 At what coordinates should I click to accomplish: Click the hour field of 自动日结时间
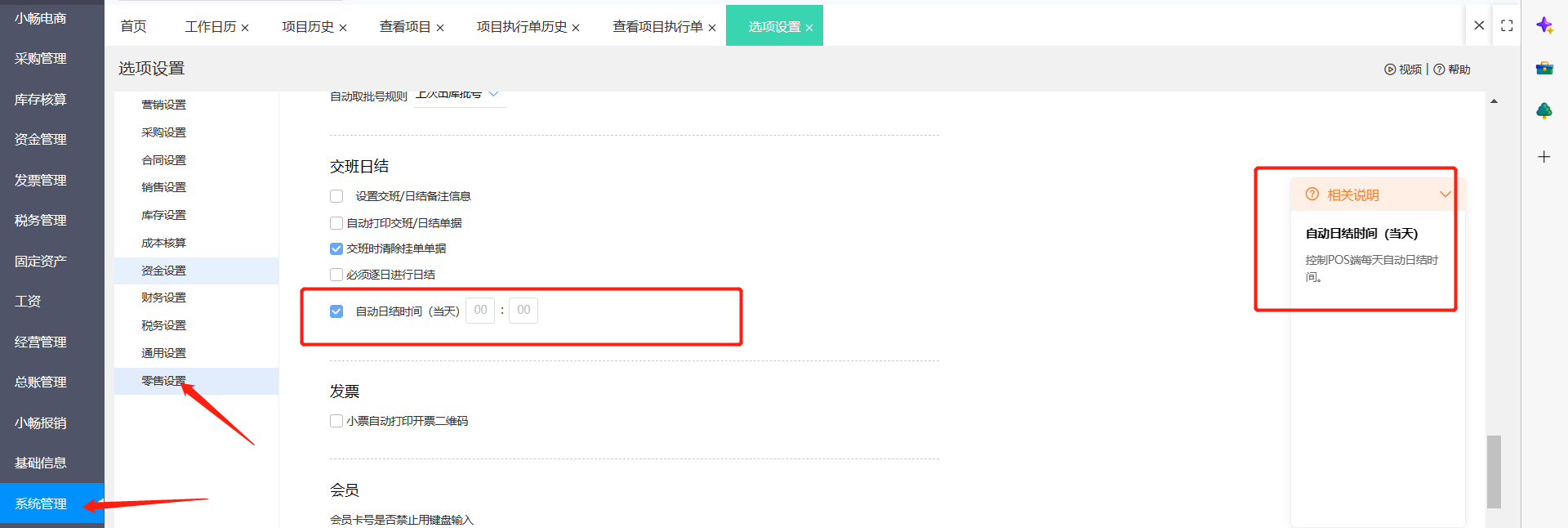coord(480,311)
